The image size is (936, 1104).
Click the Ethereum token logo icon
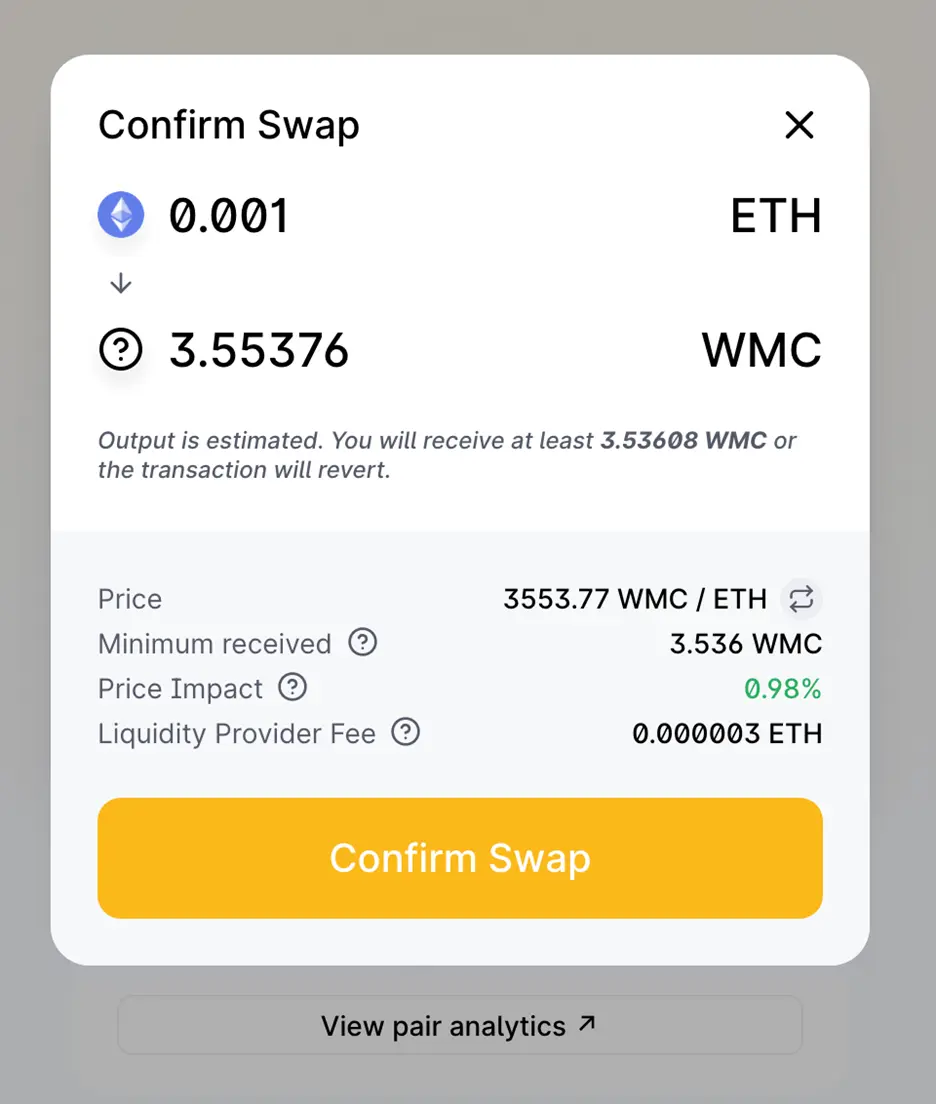(x=121, y=215)
